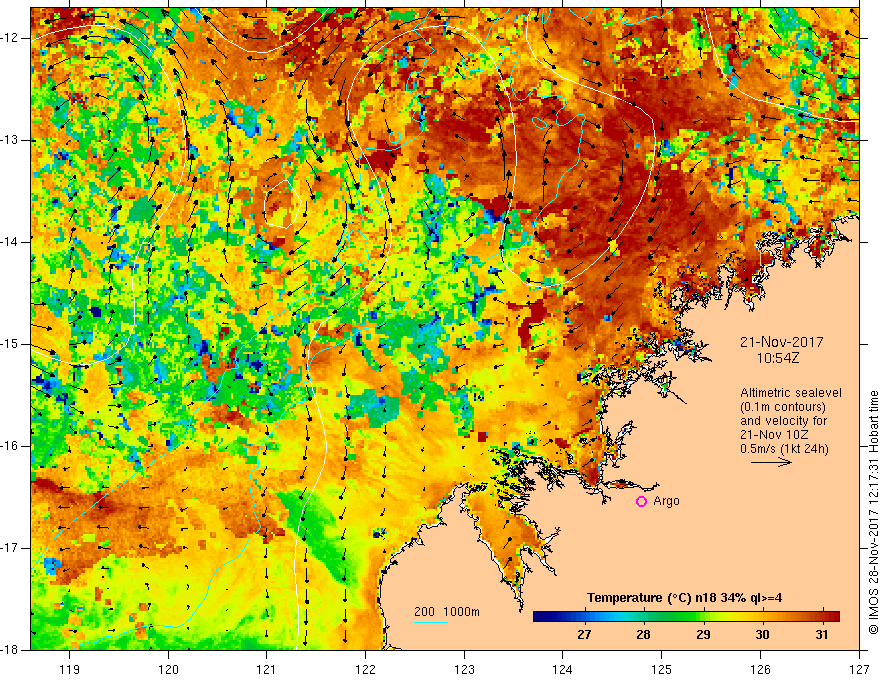This screenshot has height=680, width=880.
Task: Click the longitude label '123'
Action: [x=464, y=669]
